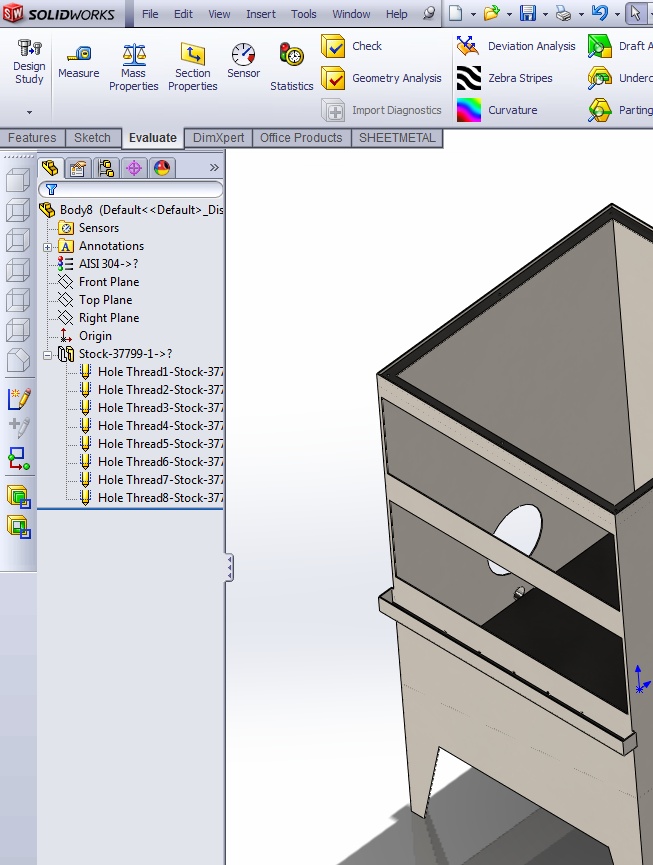Pin the menu bar with pushpin
The height and width of the screenshot is (865, 653).
point(429,13)
